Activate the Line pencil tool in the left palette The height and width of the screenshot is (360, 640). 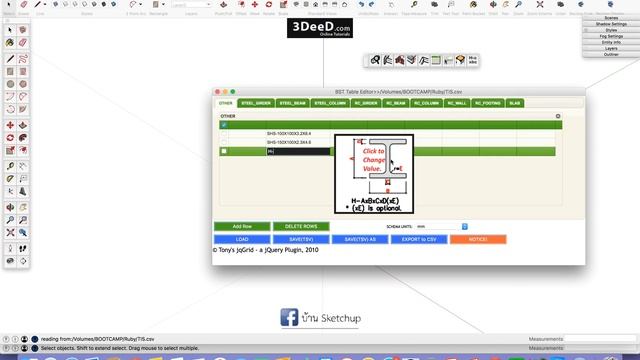(10, 59)
